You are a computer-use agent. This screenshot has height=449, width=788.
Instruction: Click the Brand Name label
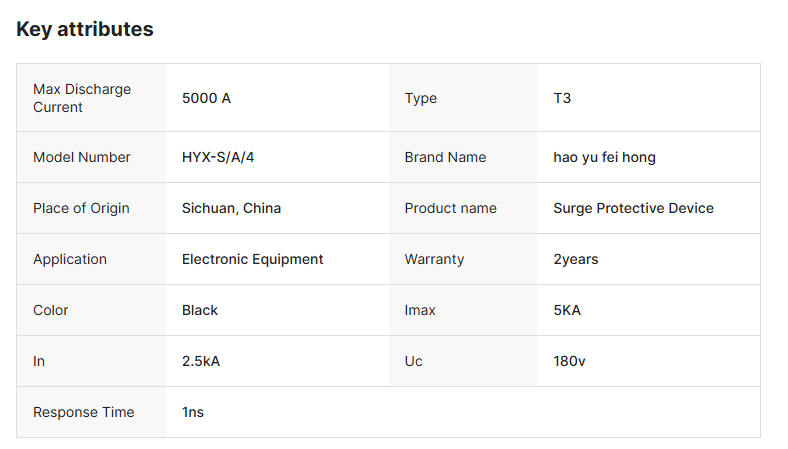click(445, 157)
